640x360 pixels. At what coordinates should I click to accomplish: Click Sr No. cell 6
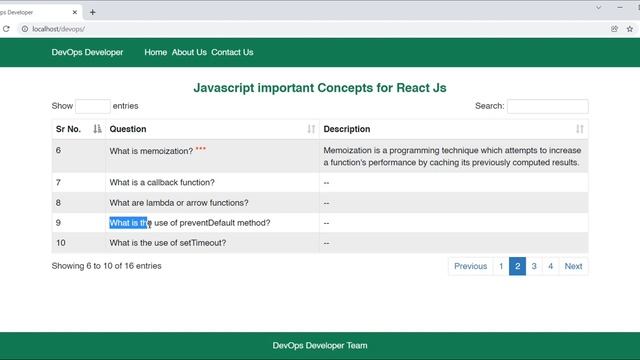pos(78,156)
